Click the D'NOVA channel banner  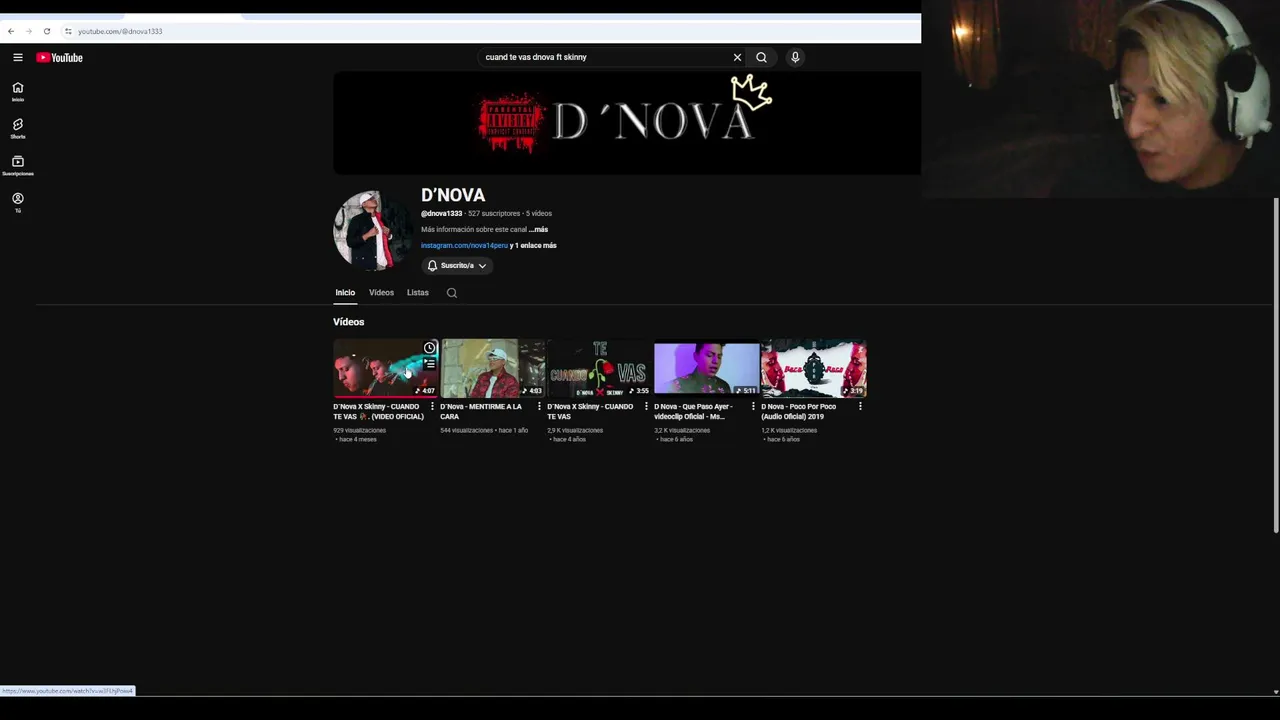pyautogui.click(x=627, y=123)
